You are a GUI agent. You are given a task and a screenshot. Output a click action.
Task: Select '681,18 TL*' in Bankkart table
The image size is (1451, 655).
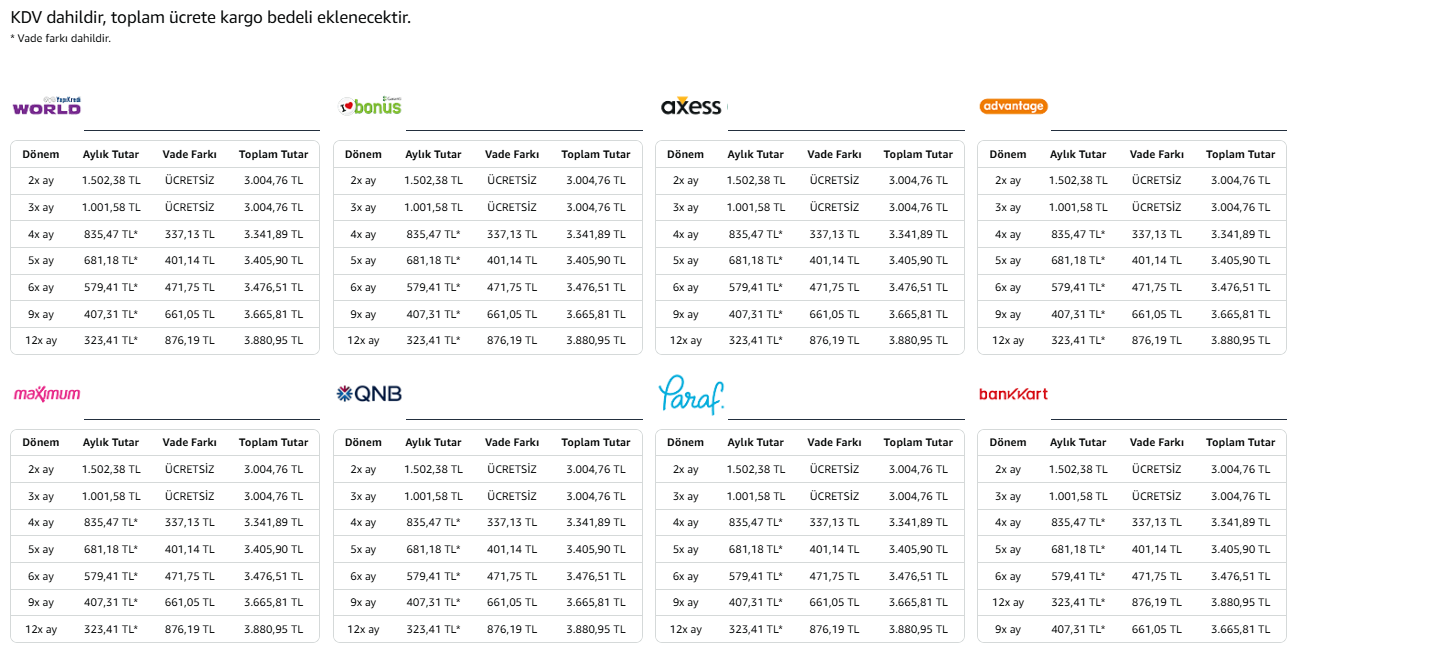point(1078,549)
